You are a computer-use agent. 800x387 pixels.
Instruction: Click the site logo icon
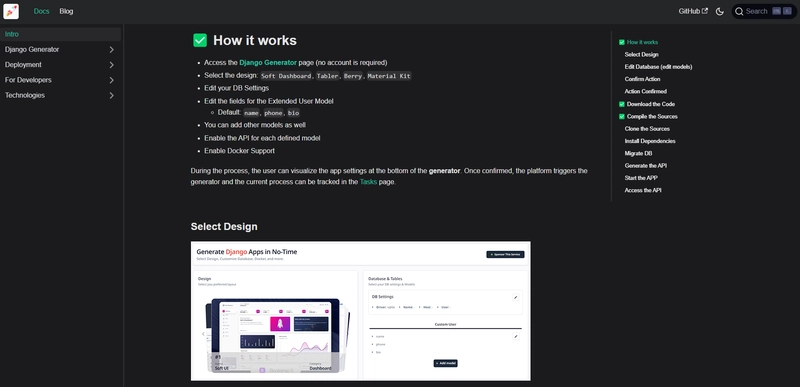coord(11,11)
